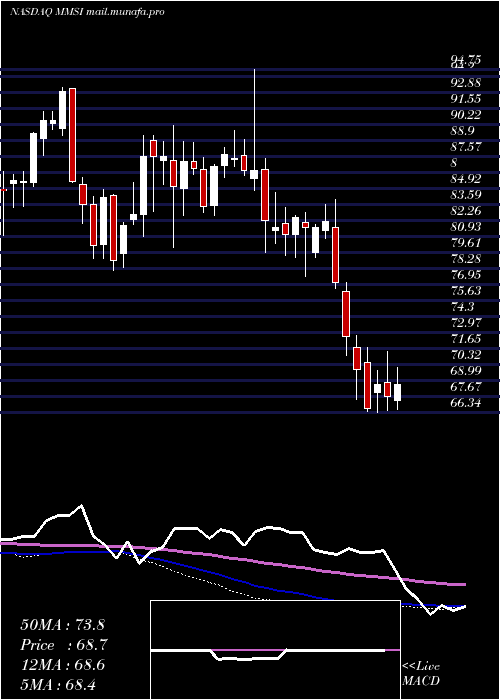Click the 84.92 price axis label
Screen dimensions: 500x700
[x=466, y=179]
